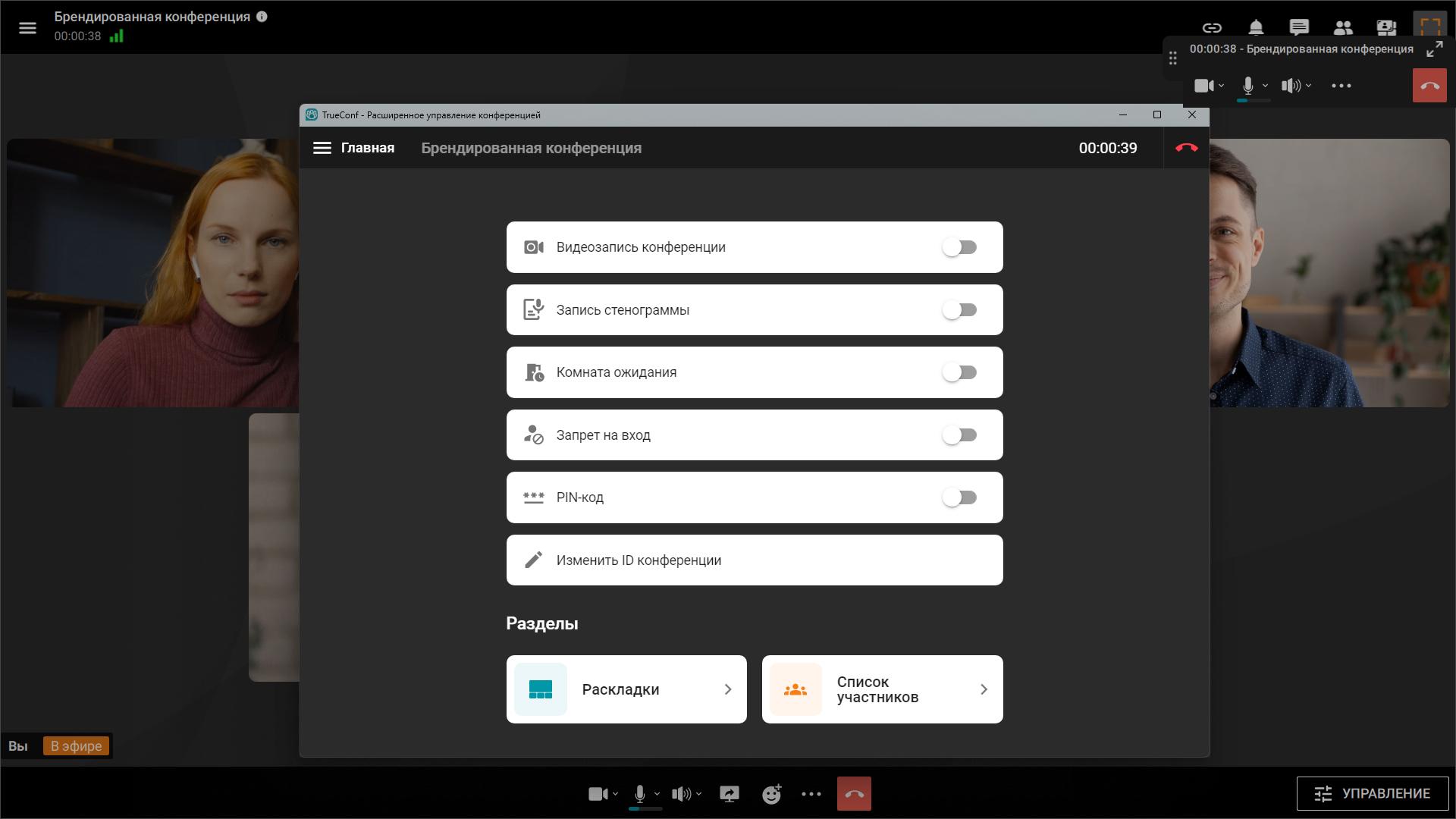The width and height of the screenshot is (1456, 819).
Task: Click Изменить ID конференции row
Action: tap(754, 560)
